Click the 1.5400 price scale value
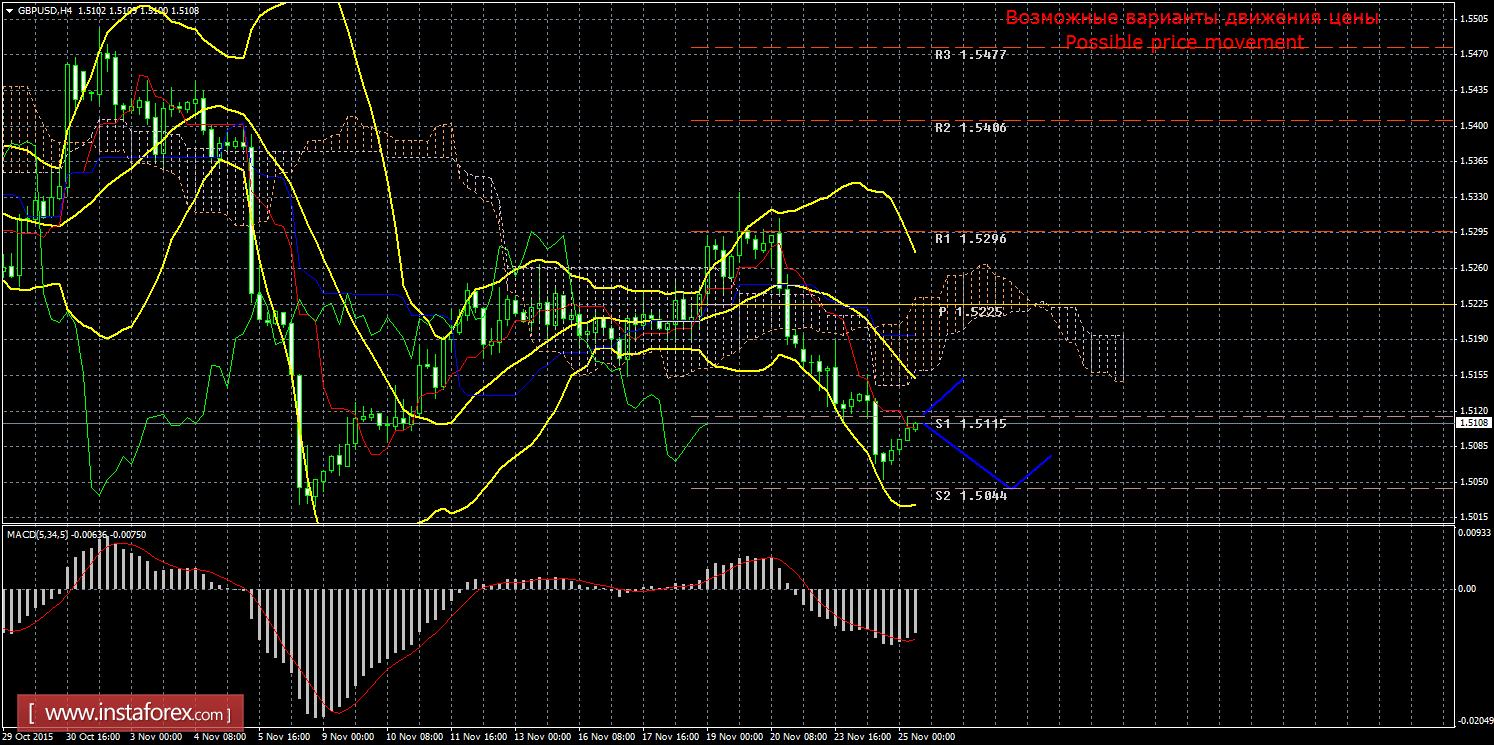 coord(1472,126)
